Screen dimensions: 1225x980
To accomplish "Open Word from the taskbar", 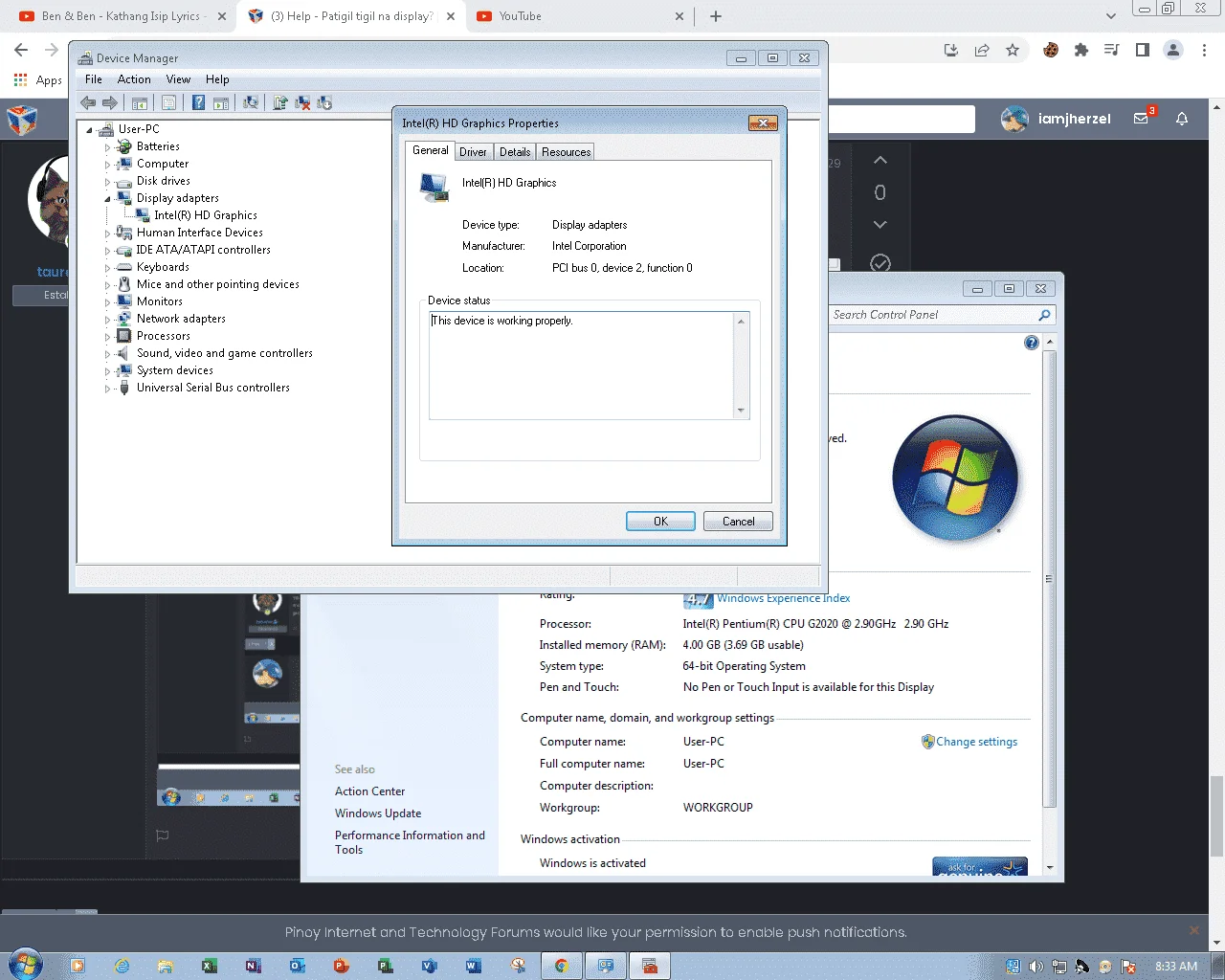I will (x=474, y=966).
